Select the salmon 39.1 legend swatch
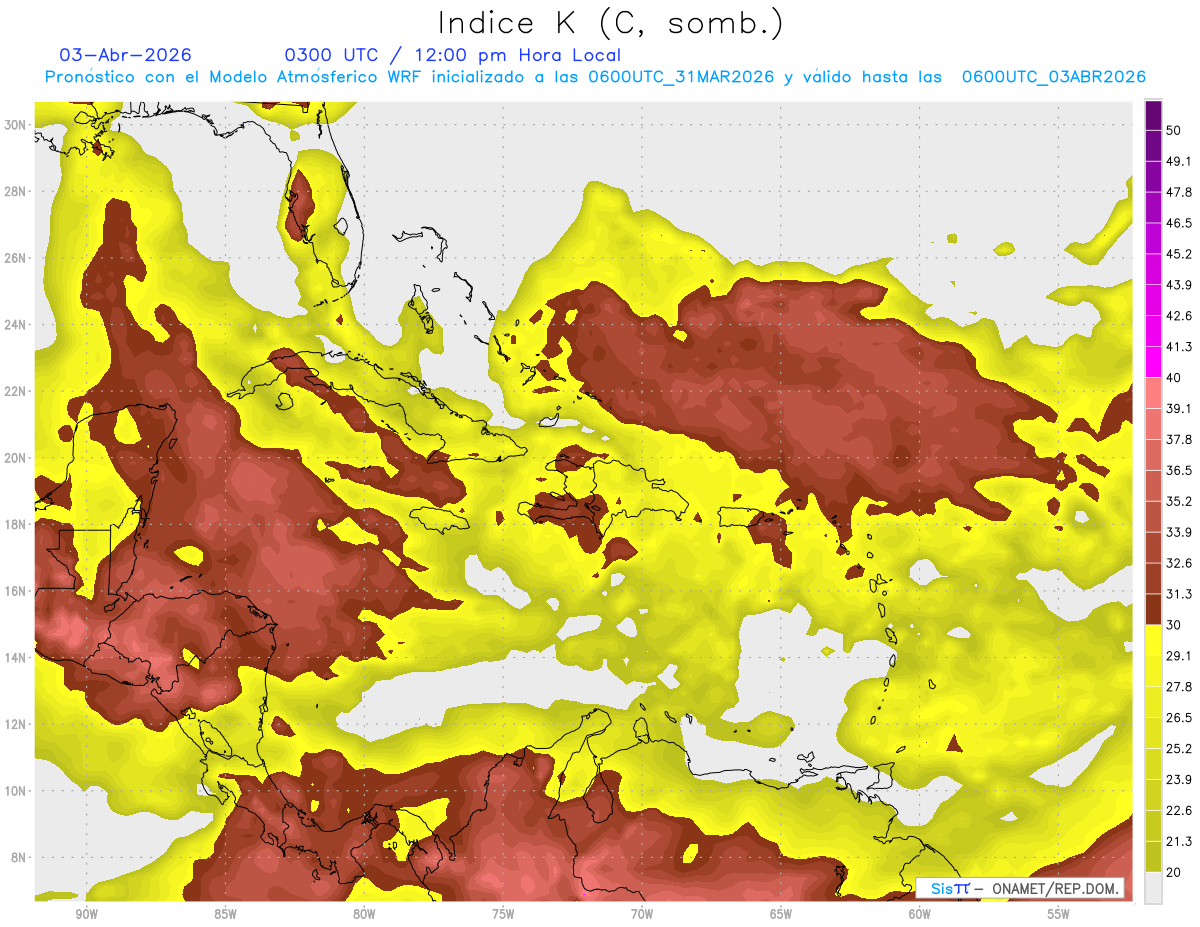Screen dimensions: 1200x927 [1153, 393]
